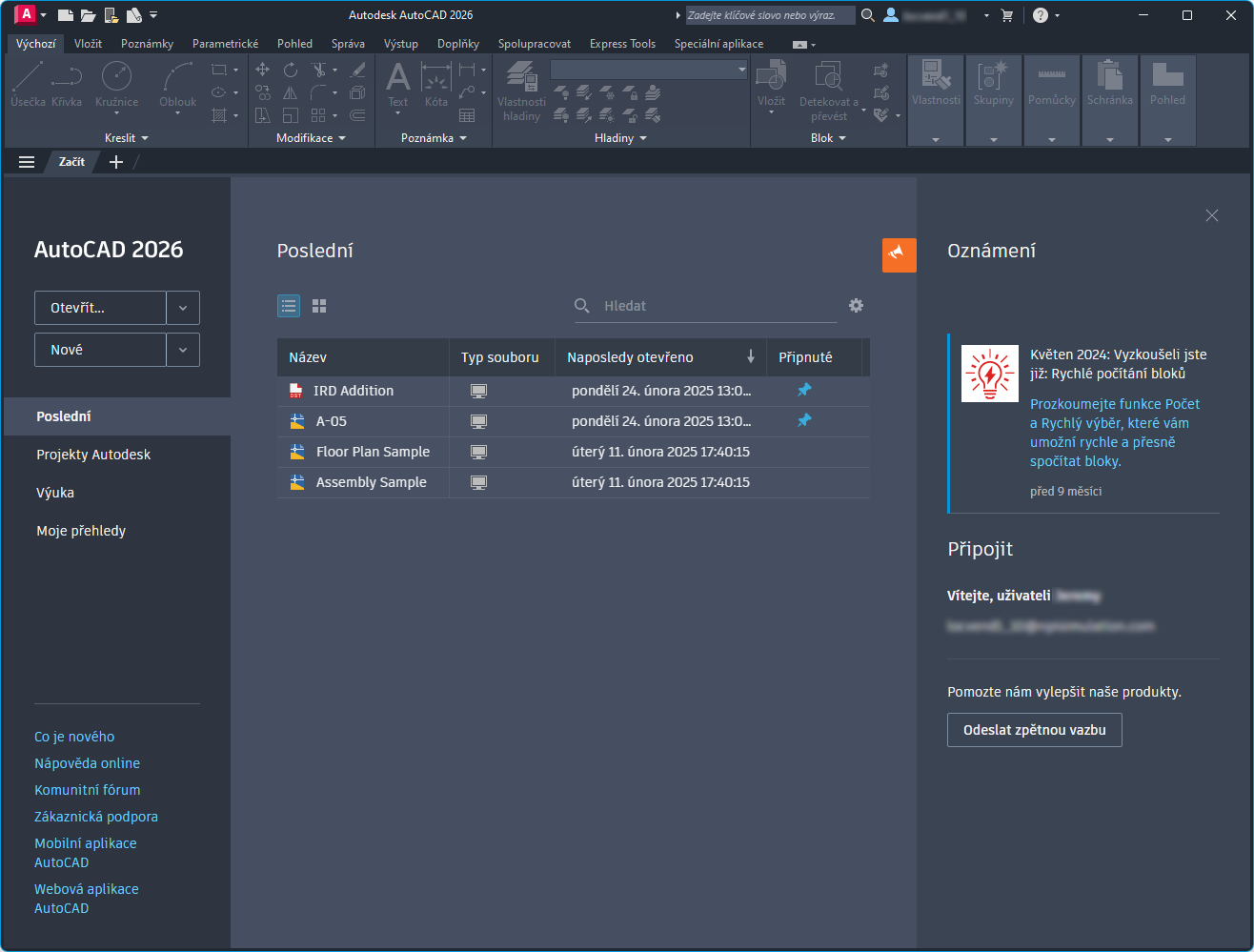Image resolution: width=1254 pixels, height=952 pixels.
Task: Click the Move tool in Modifikace panel
Action: (263, 70)
